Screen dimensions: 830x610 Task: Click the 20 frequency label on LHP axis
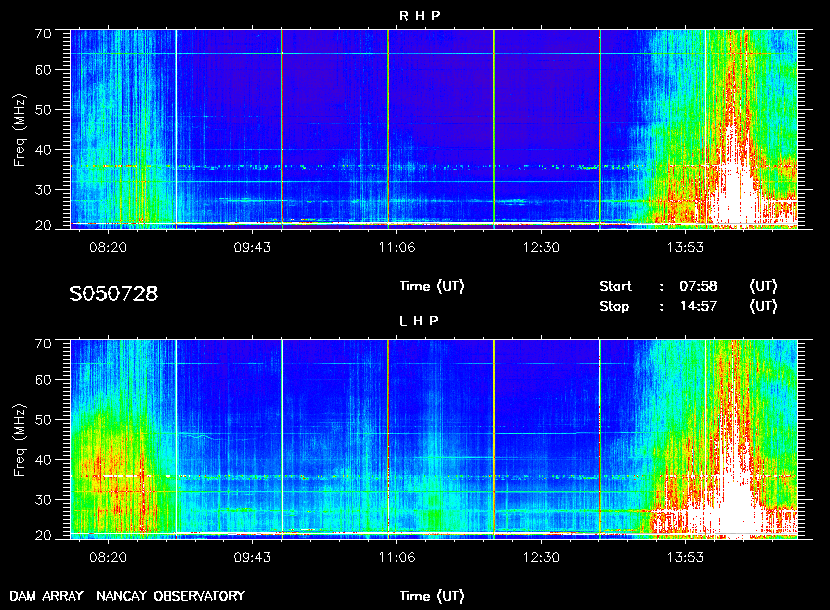click(x=43, y=535)
